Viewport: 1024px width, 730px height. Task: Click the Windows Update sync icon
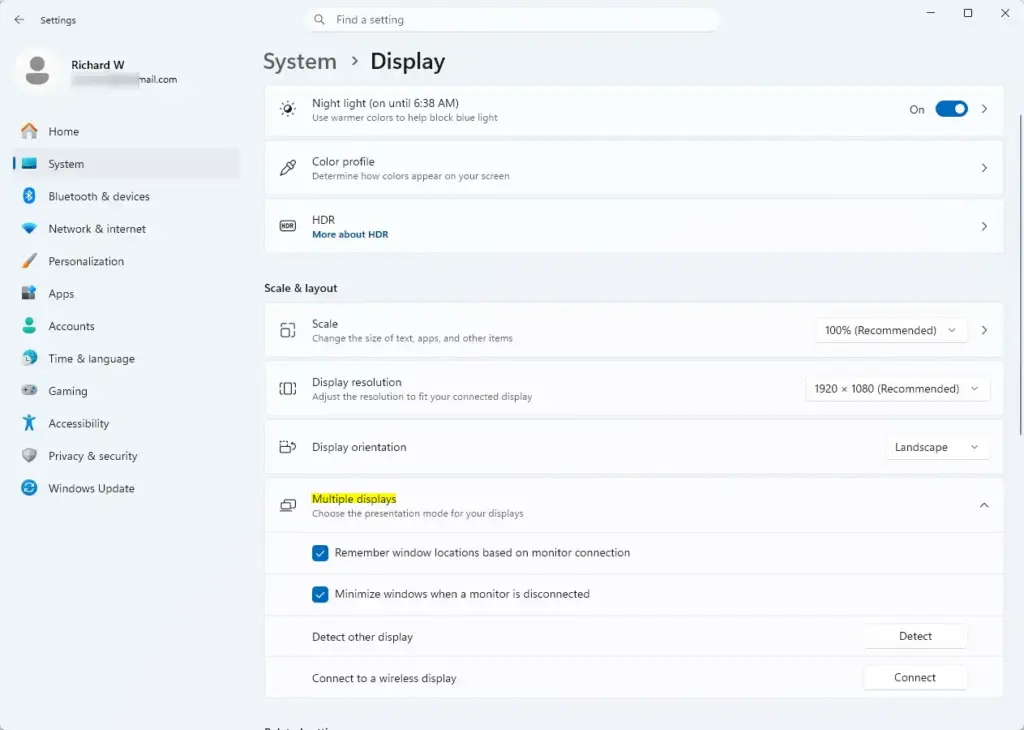tap(29, 488)
